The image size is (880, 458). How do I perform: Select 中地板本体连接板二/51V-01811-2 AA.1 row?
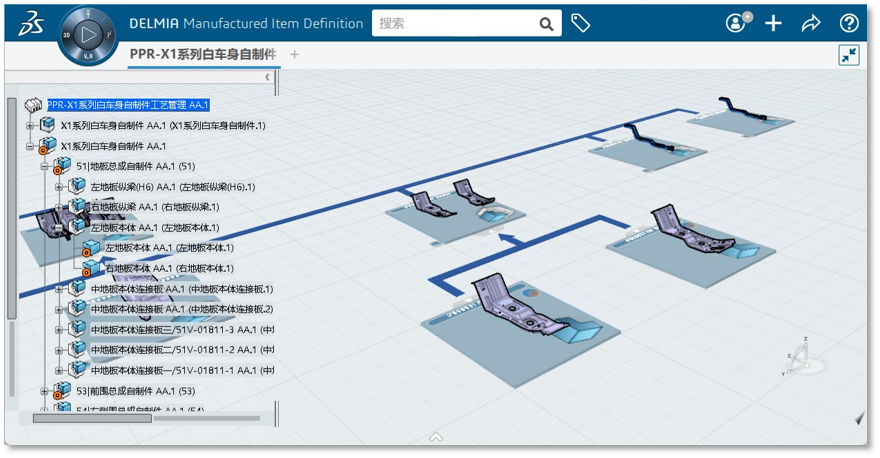[182, 350]
